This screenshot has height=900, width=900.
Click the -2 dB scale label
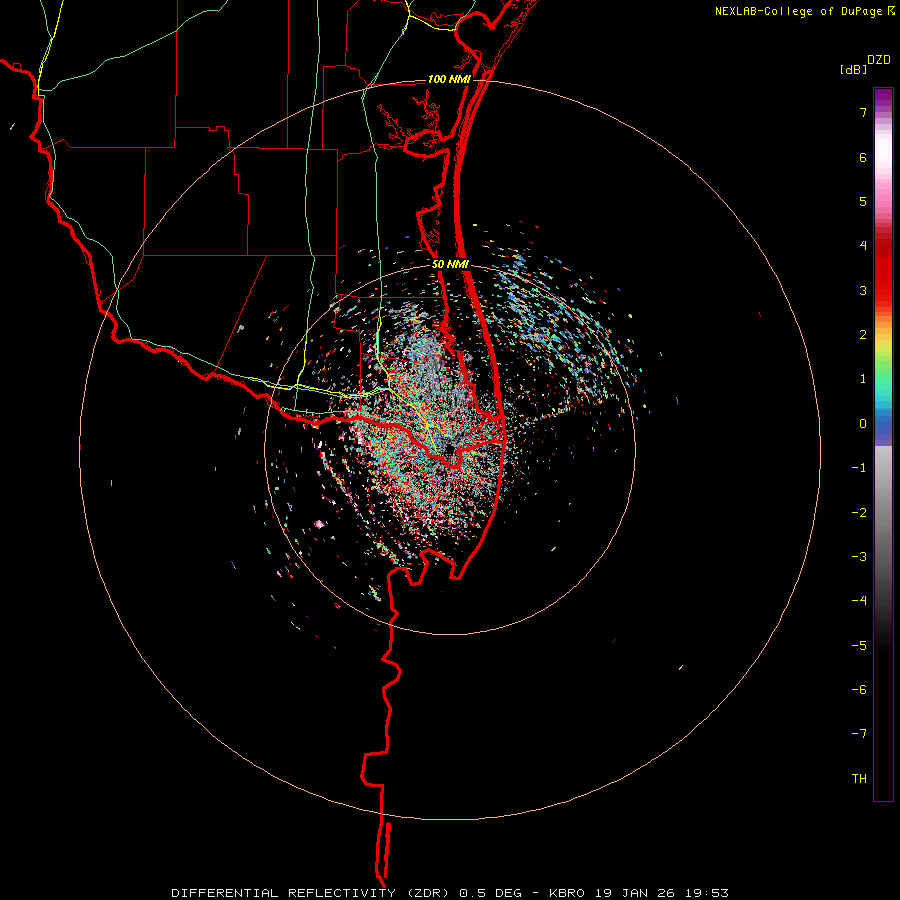coord(859,512)
